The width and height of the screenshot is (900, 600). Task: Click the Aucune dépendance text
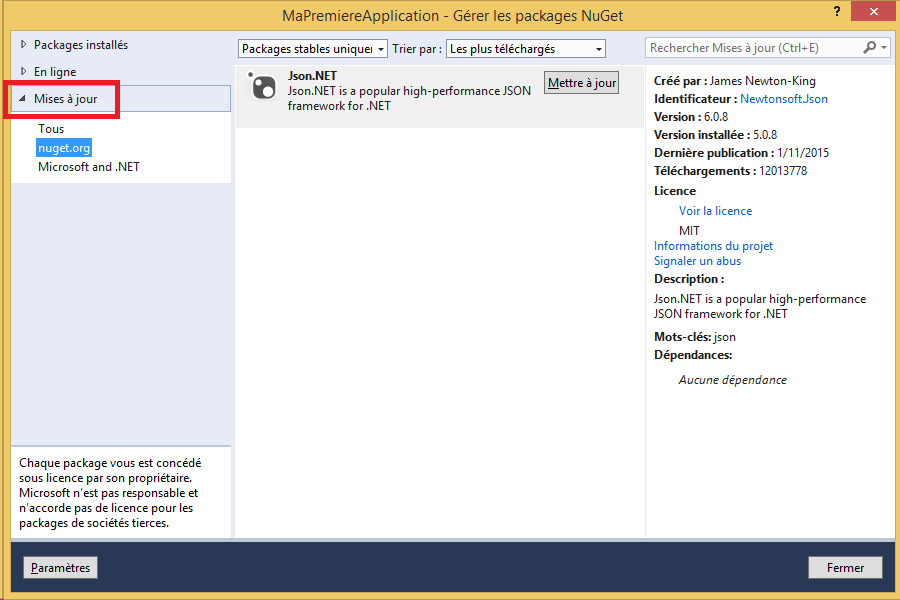click(x=732, y=380)
